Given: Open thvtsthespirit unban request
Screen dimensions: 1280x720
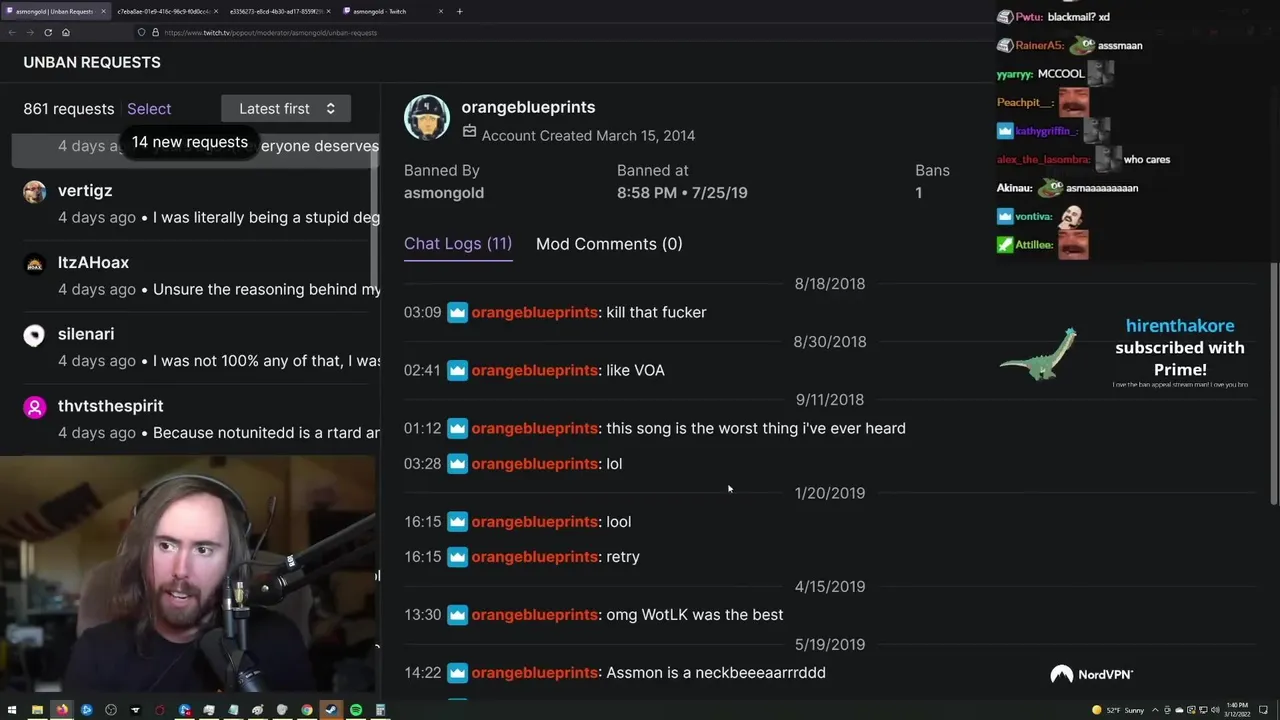Looking at the screenshot, I should point(196,418).
